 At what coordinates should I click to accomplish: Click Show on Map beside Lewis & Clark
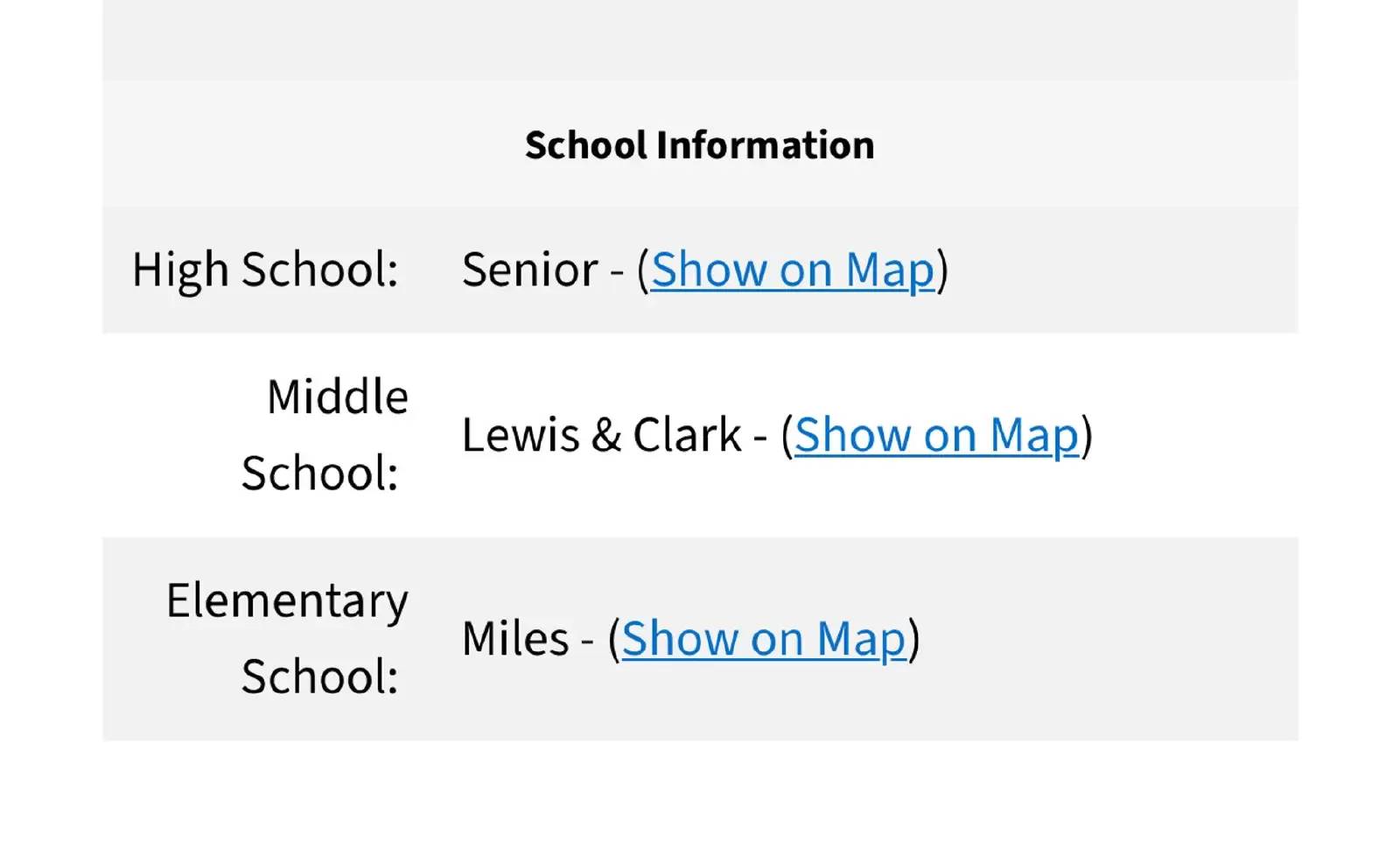(936, 435)
